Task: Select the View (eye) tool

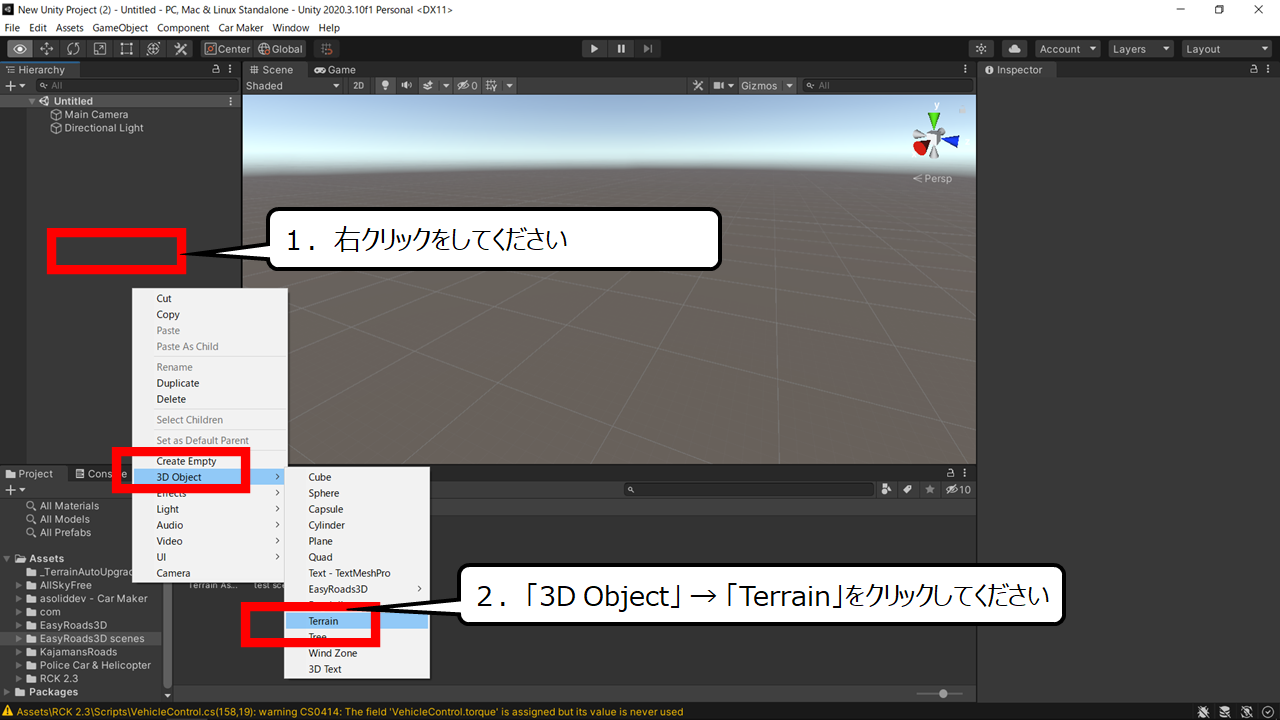Action: (x=20, y=49)
